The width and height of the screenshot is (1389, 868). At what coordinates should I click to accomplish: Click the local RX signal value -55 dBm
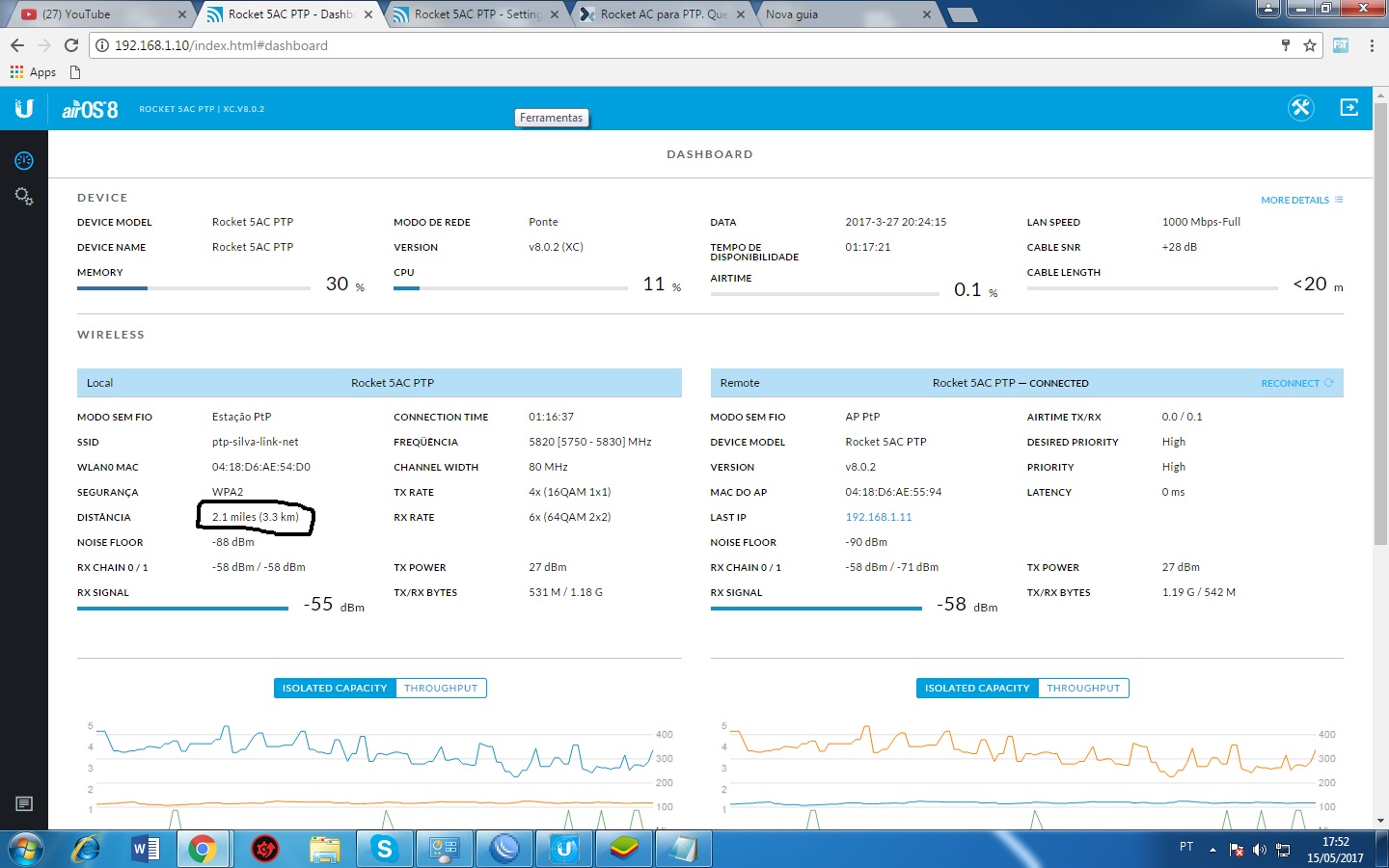pos(334,605)
